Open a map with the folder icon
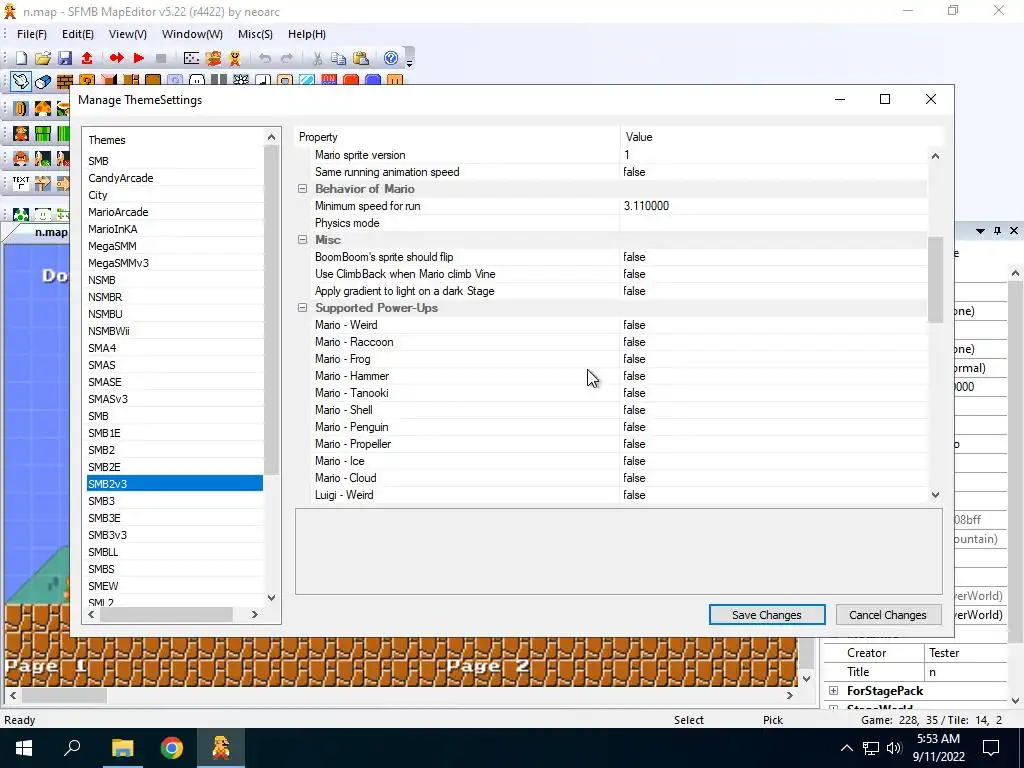This screenshot has width=1024, height=768. coord(42,58)
